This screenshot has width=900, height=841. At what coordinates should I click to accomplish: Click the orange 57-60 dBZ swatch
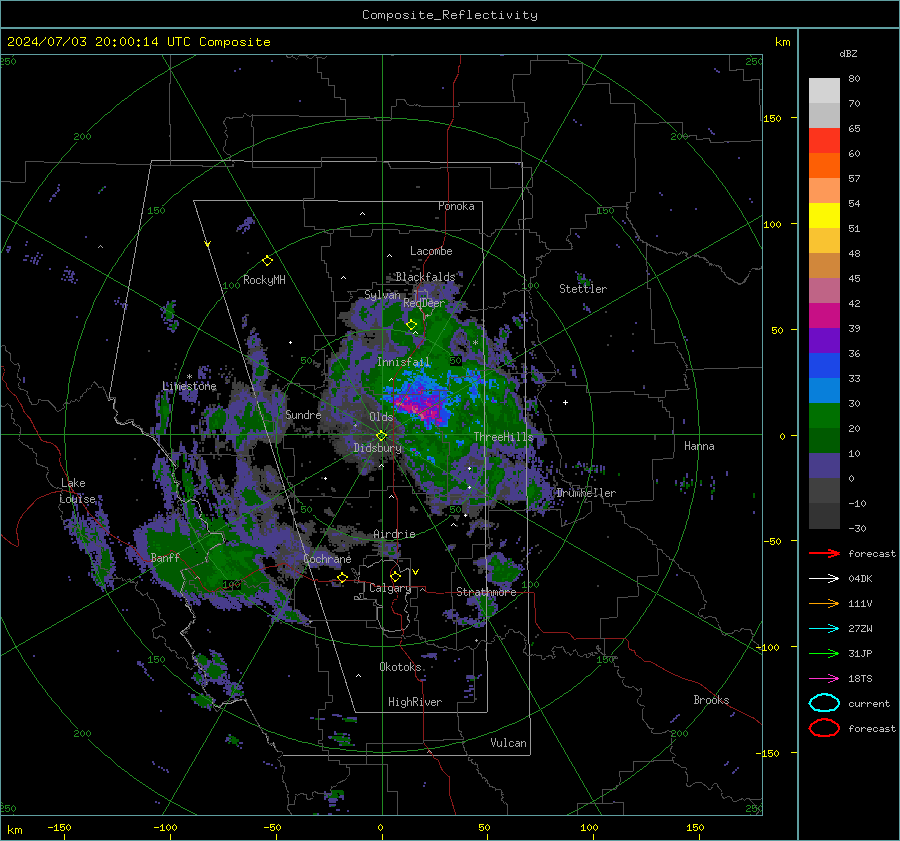tap(824, 166)
